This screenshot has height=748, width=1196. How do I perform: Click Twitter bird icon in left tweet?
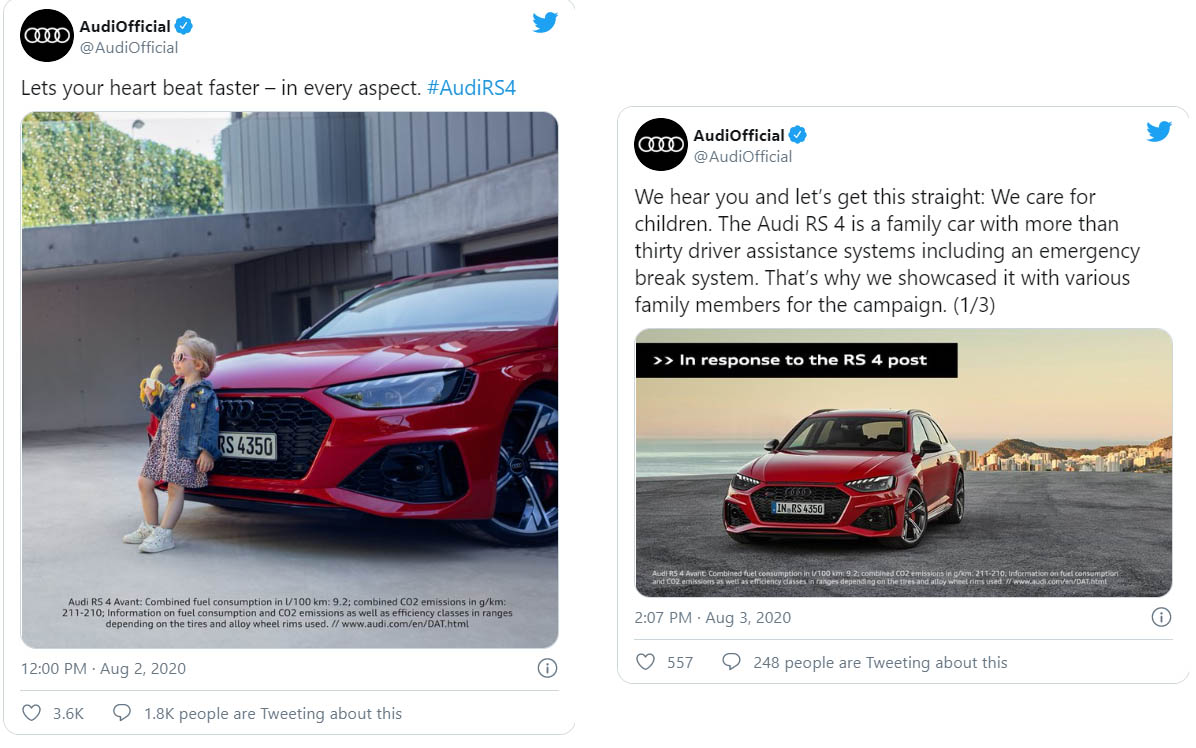tap(545, 22)
